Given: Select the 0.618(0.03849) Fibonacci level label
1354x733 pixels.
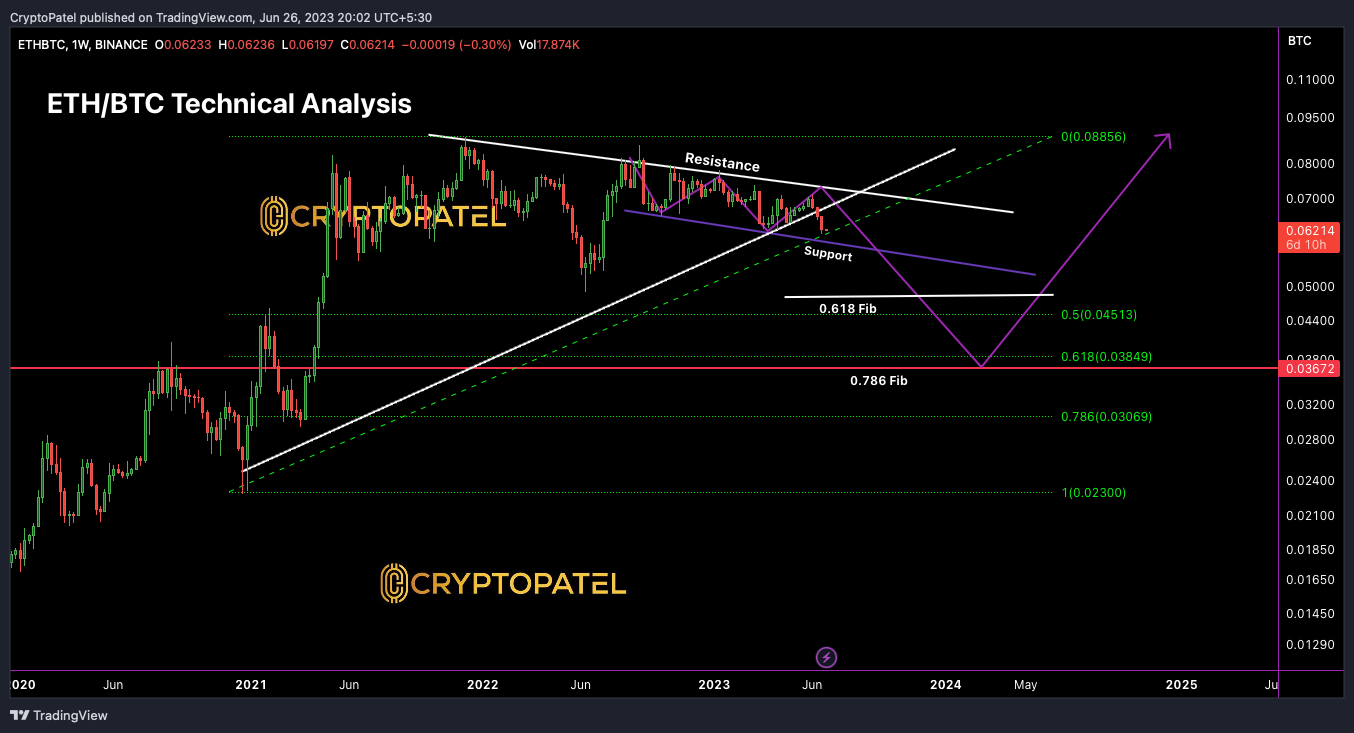Looking at the screenshot, I should point(1106,356).
